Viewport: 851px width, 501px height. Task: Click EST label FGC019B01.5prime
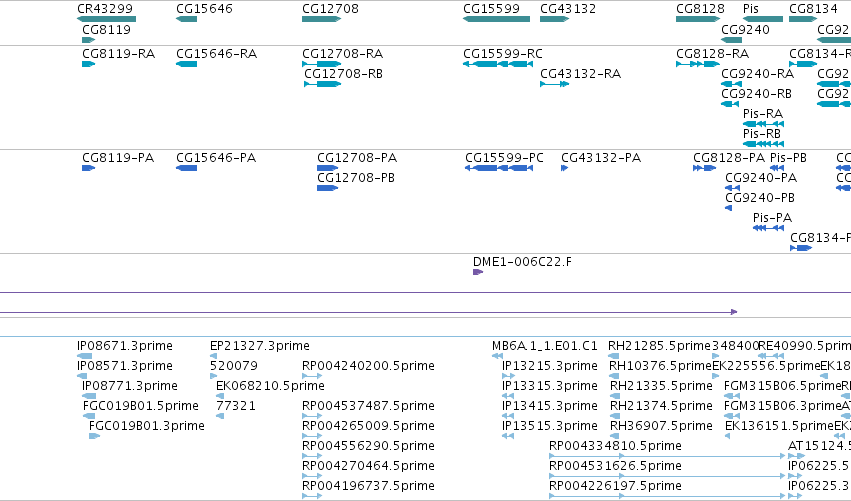point(141,407)
